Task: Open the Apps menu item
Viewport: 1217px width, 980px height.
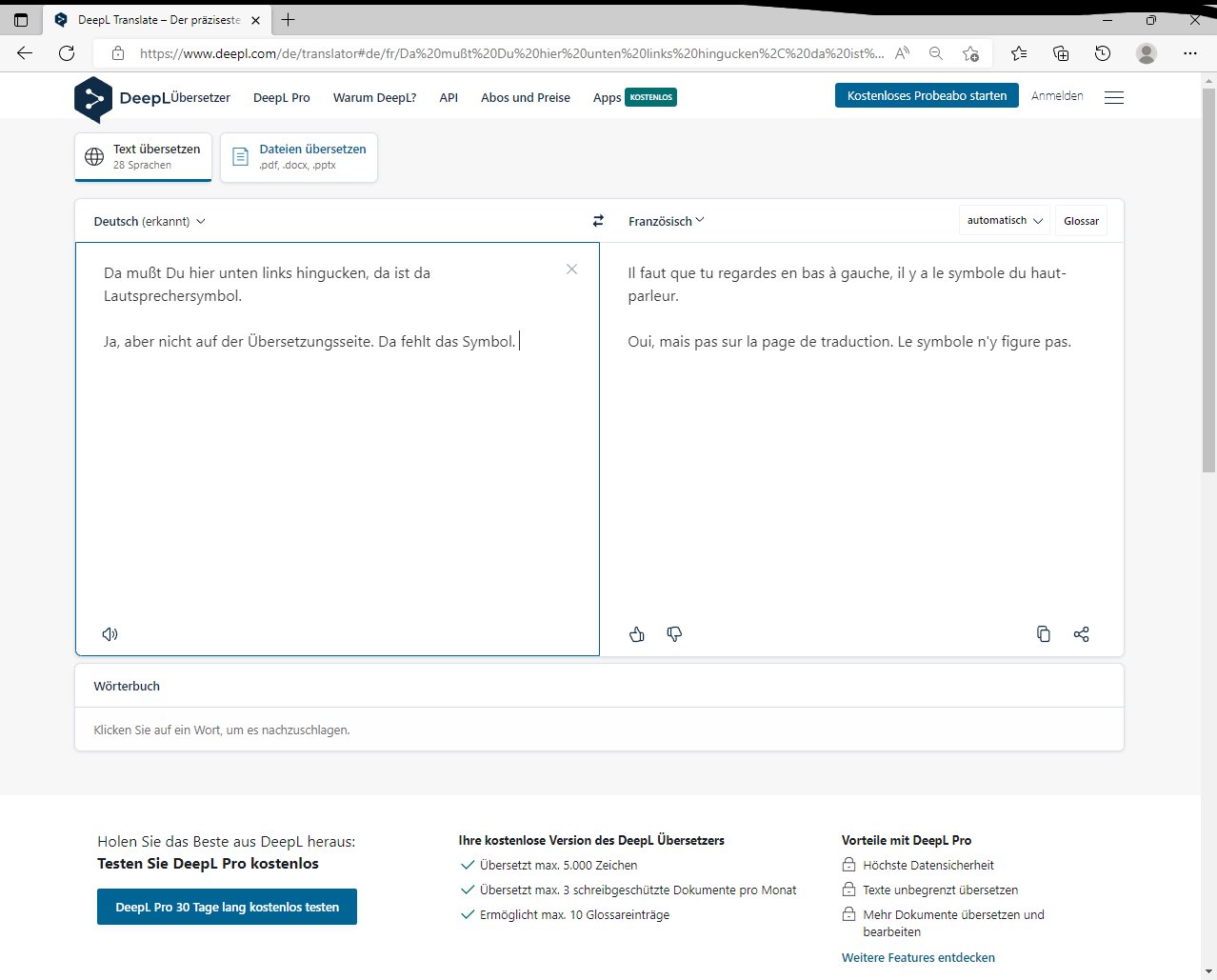Action: click(x=607, y=98)
